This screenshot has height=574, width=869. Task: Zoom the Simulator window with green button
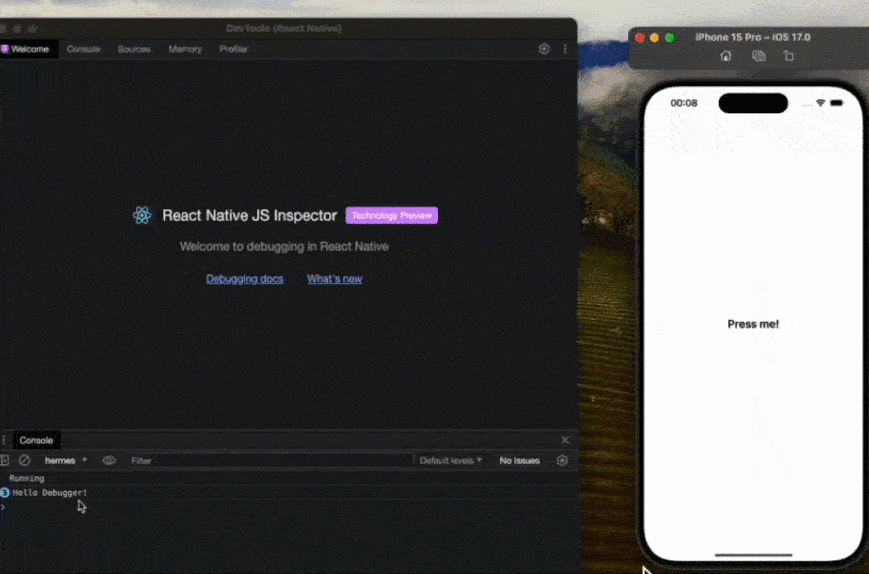click(x=669, y=38)
